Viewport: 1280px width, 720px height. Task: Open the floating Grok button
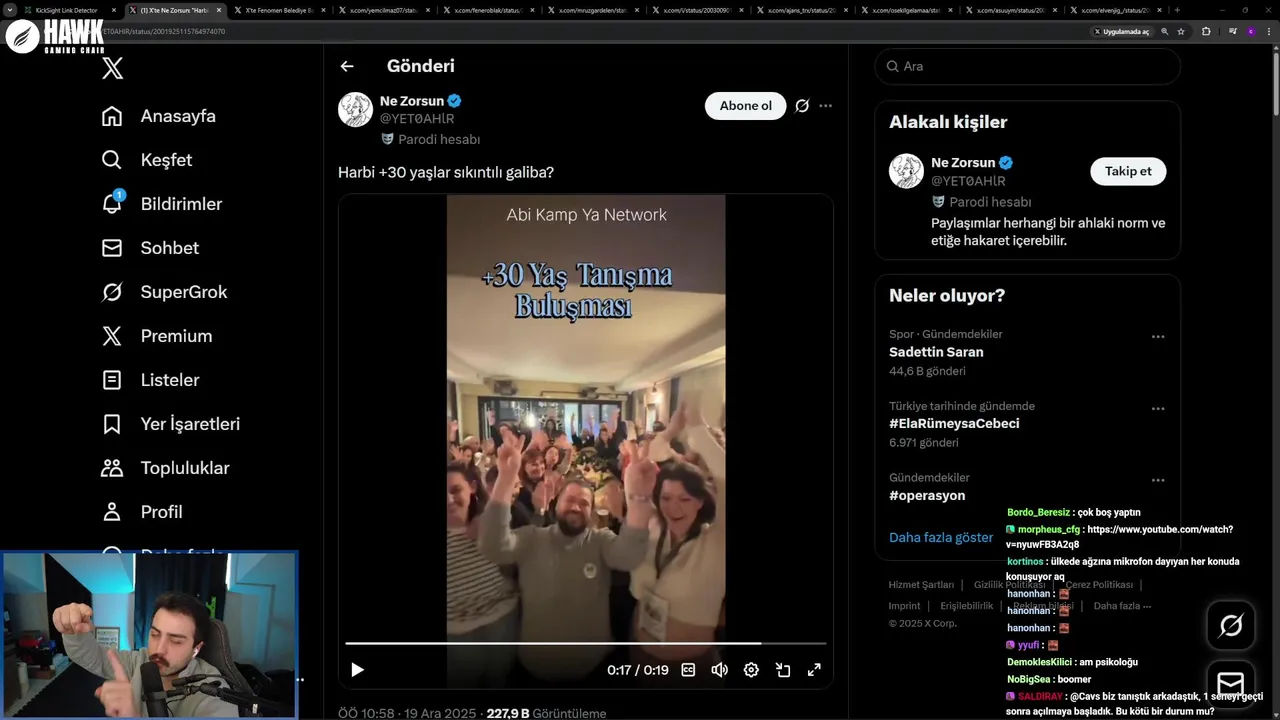pyautogui.click(x=1231, y=626)
